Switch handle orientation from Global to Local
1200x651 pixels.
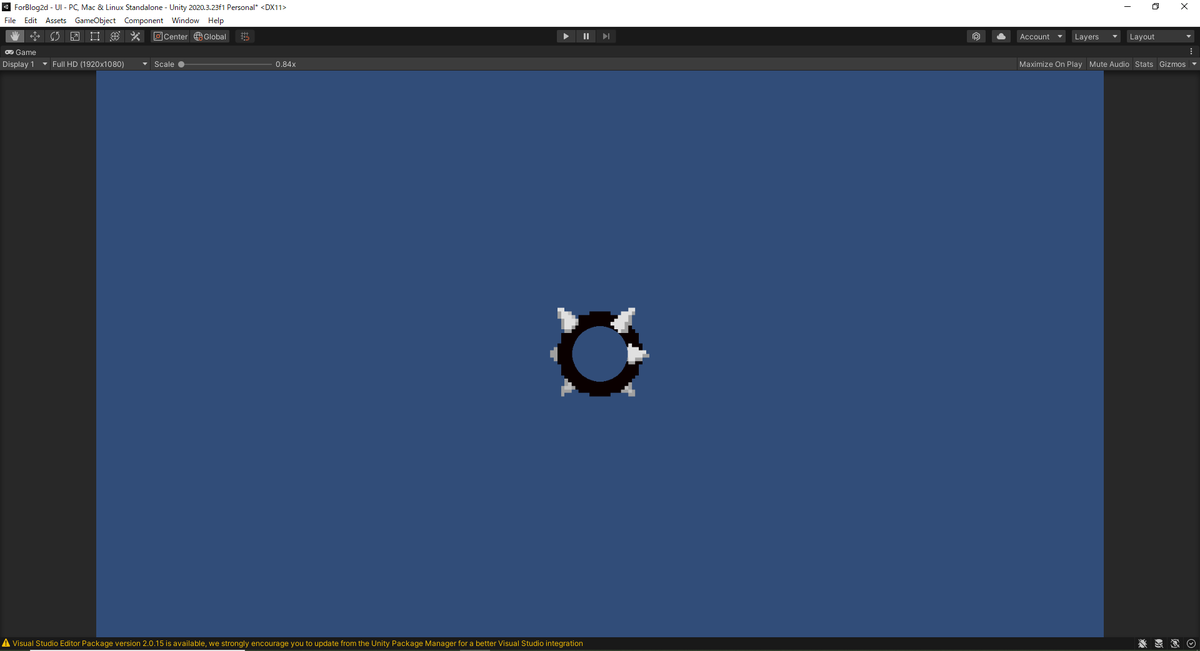point(209,36)
